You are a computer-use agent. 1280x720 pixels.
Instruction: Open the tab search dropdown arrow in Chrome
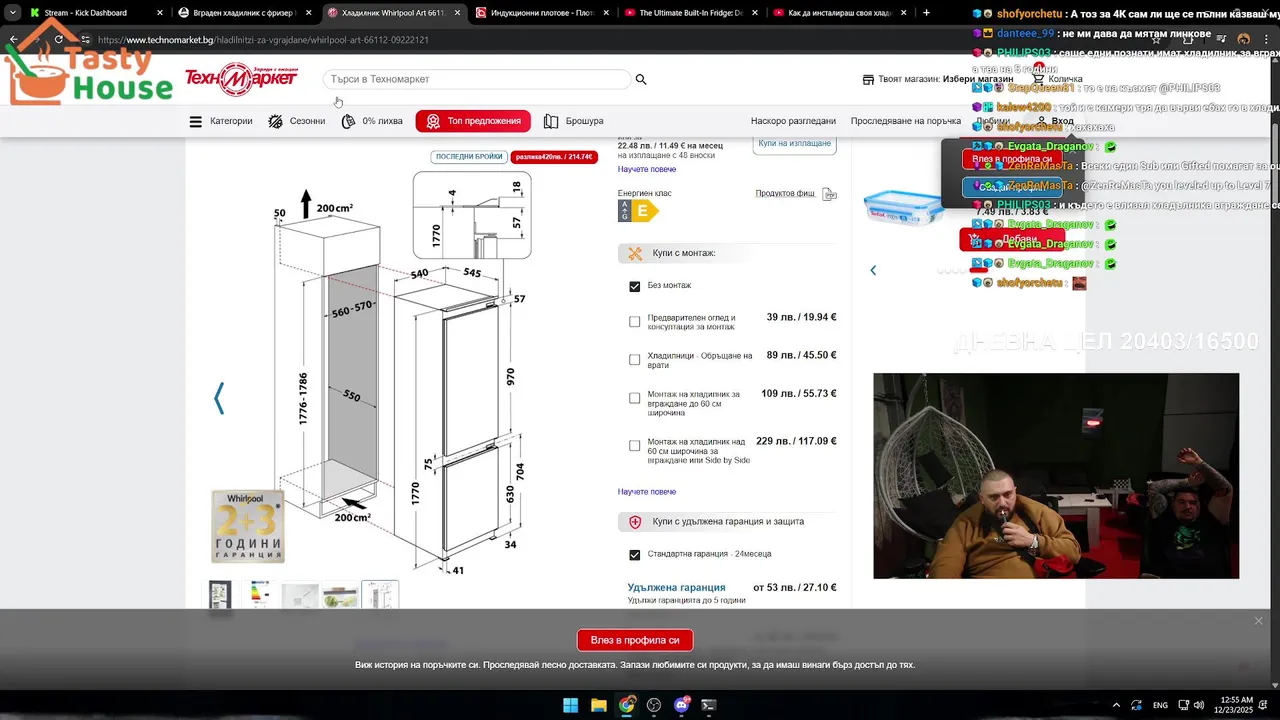13,13
